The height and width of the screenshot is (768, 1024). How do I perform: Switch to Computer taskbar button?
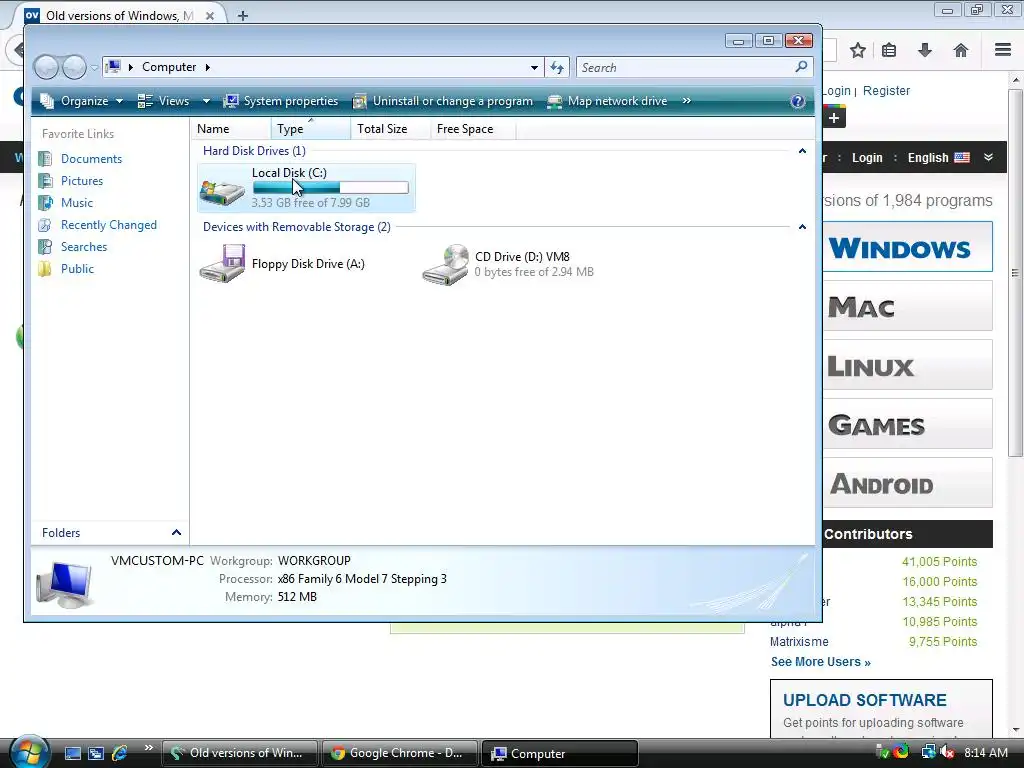[x=560, y=753]
